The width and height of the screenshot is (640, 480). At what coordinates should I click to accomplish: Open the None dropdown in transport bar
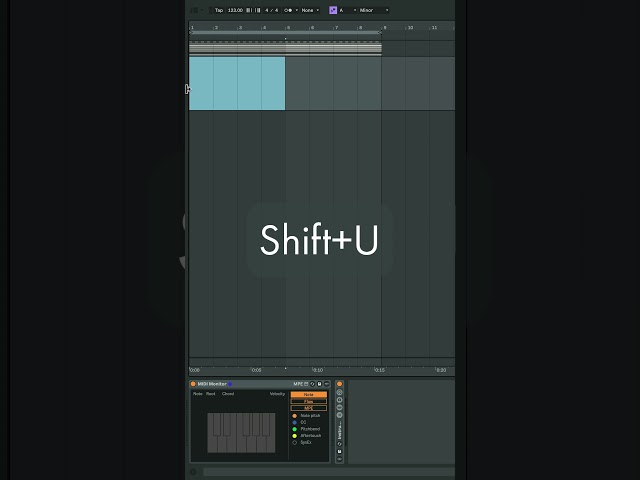[310, 10]
